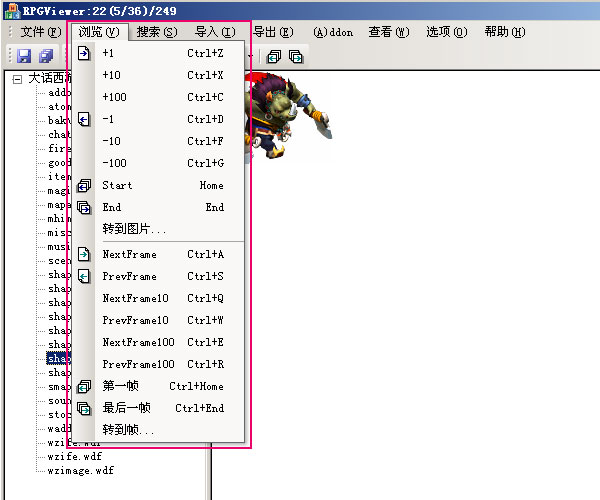Open the 选项(O) menu
600x500 pixels.
pyautogui.click(x=447, y=32)
